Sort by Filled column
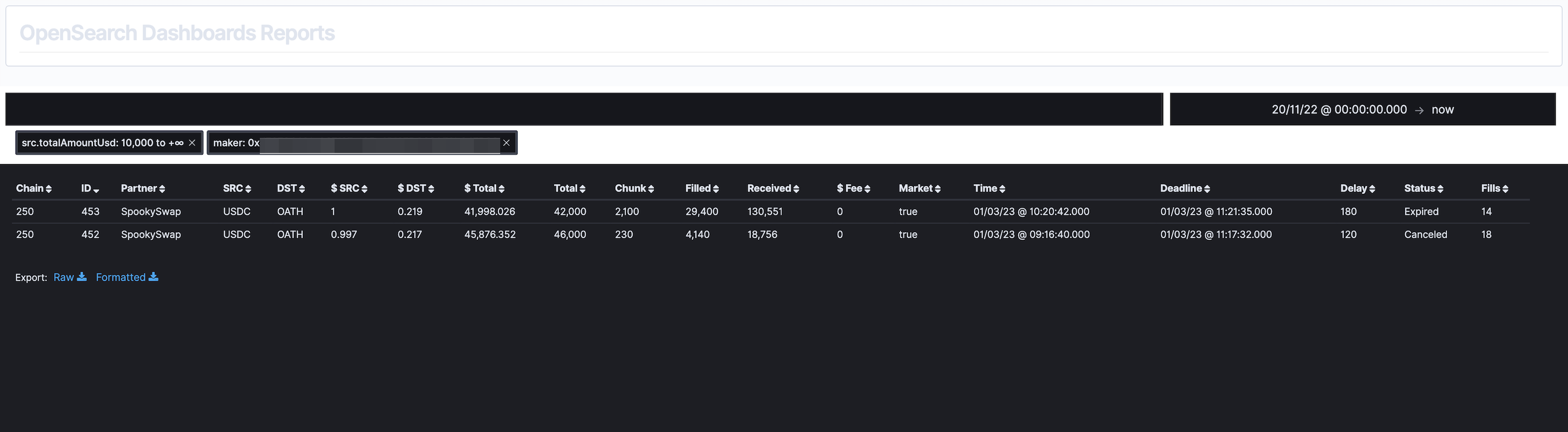The image size is (1568, 432). (x=702, y=188)
